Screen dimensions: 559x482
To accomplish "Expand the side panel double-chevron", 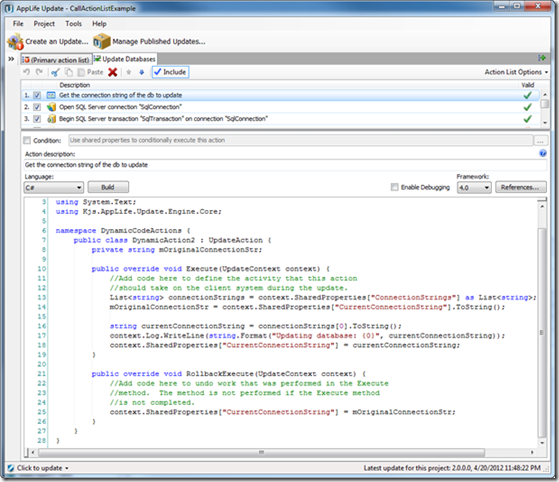I will [11, 59].
